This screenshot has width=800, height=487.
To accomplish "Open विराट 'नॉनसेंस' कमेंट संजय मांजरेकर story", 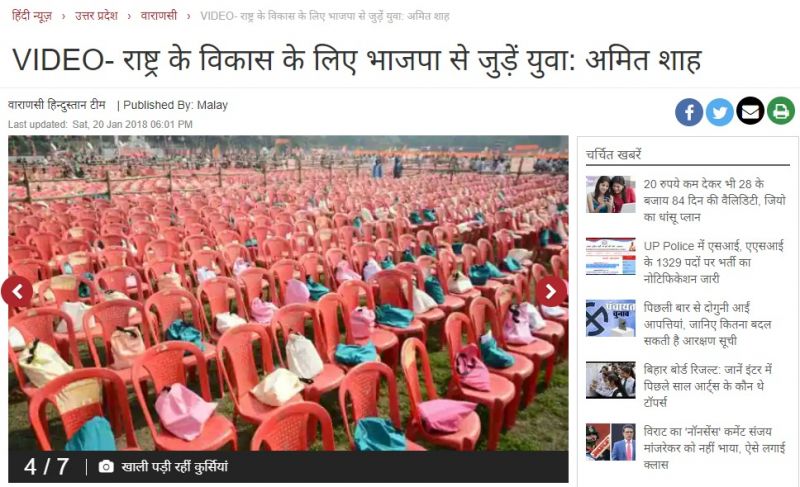I will coord(714,448).
